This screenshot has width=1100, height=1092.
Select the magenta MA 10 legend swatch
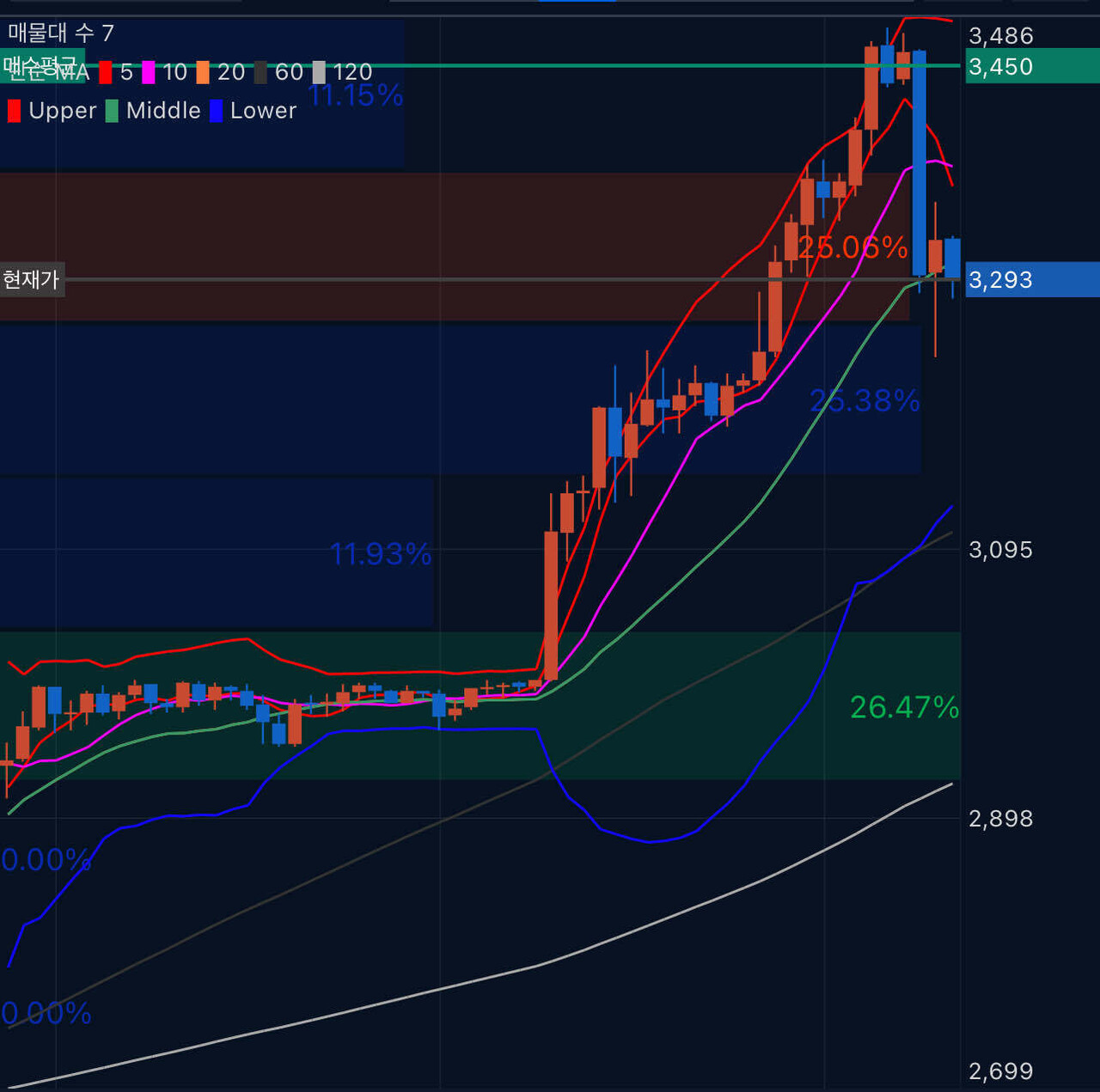coord(149,72)
